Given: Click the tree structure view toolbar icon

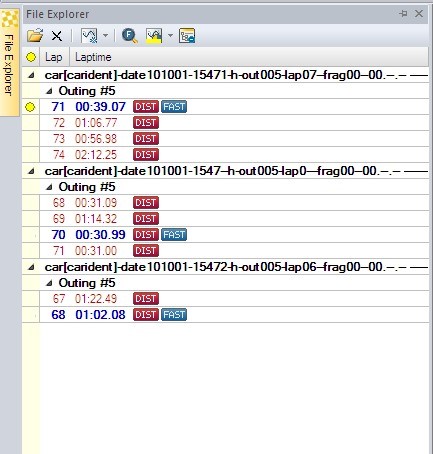Looking at the screenshot, I should (x=187, y=36).
